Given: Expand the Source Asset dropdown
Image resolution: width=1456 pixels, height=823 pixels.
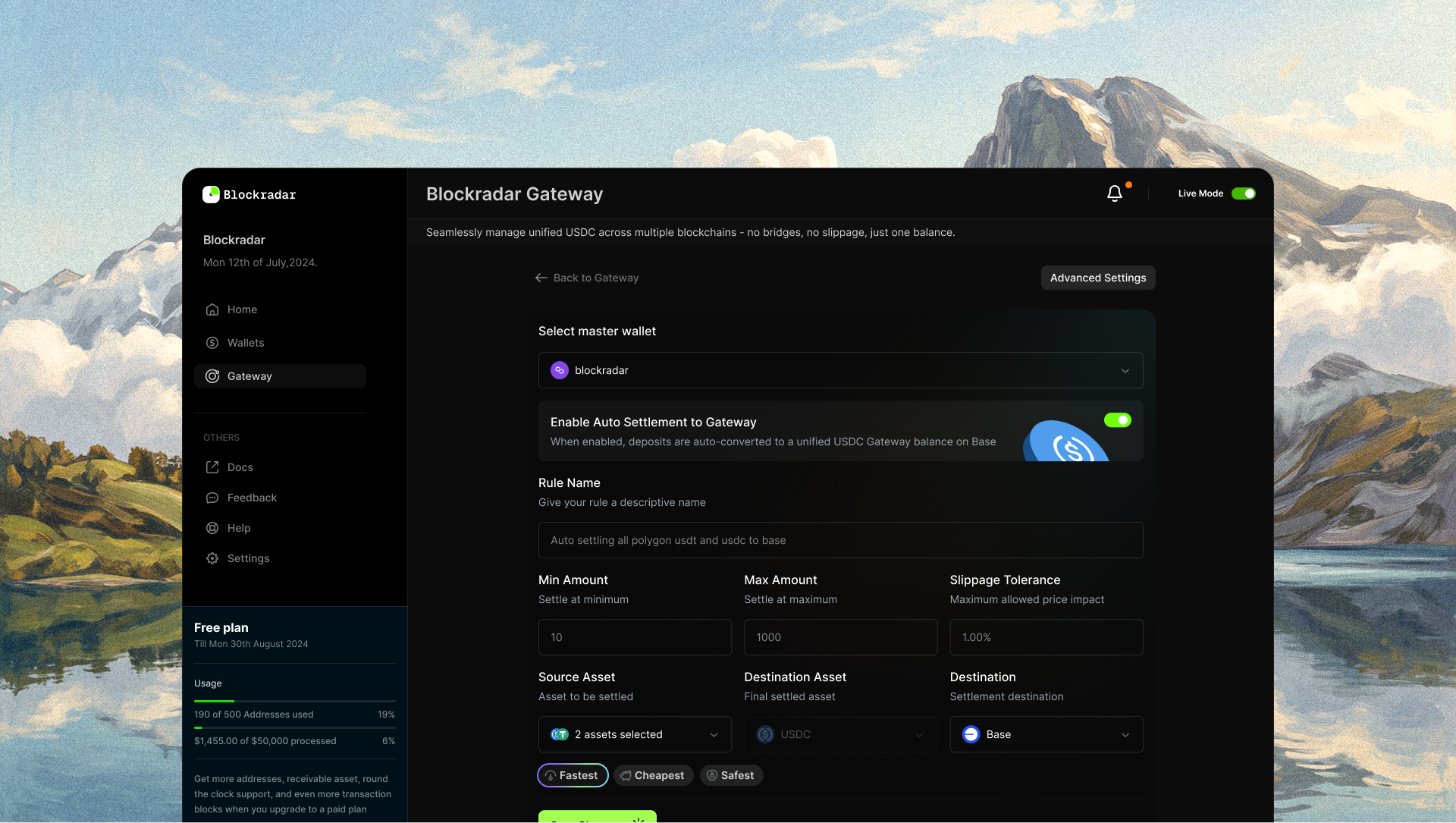Looking at the screenshot, I should 635,734.
